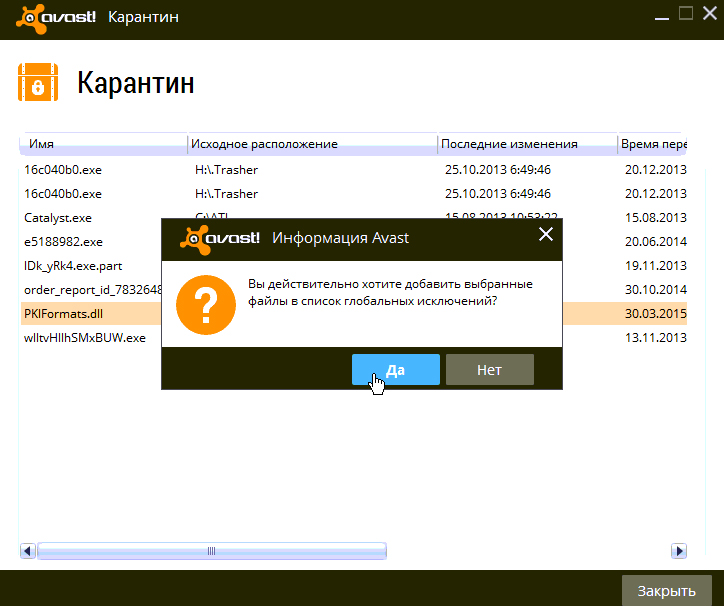Click the quarantine chest icon

click(x=38, y=82)
